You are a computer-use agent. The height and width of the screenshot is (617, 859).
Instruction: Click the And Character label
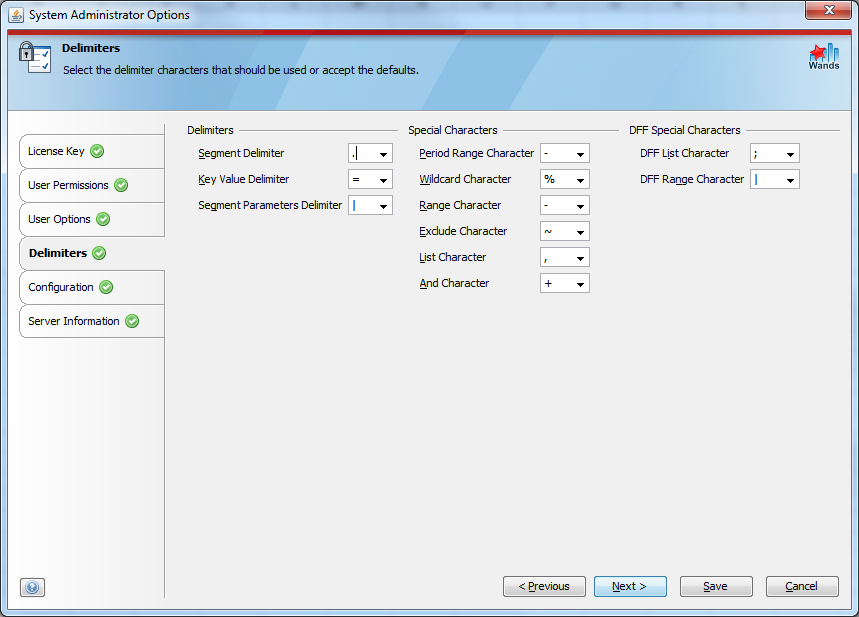click(454, 283)
